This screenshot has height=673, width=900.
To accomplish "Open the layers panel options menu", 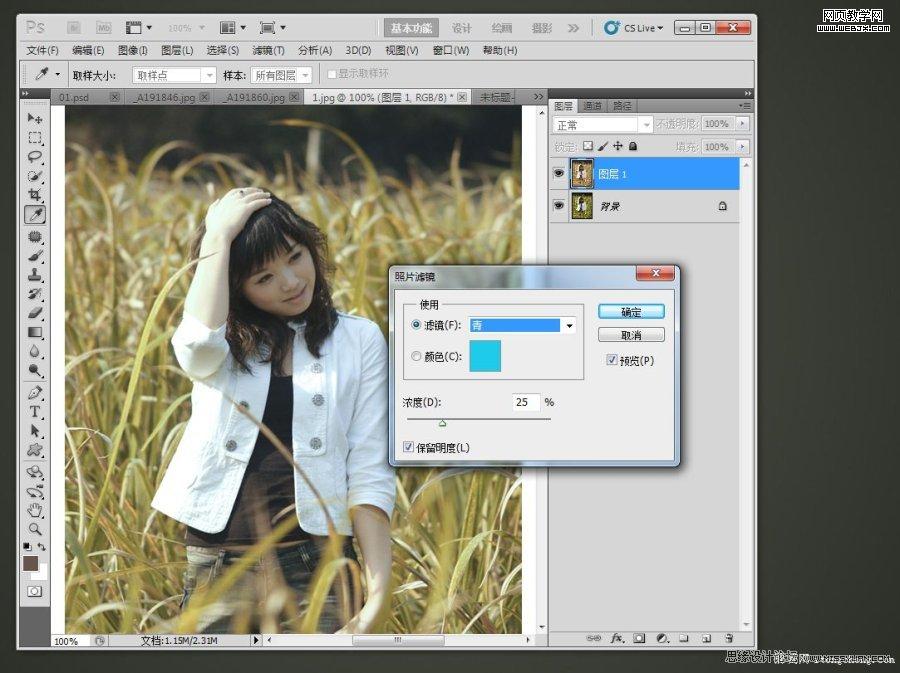I will point(744,106).
